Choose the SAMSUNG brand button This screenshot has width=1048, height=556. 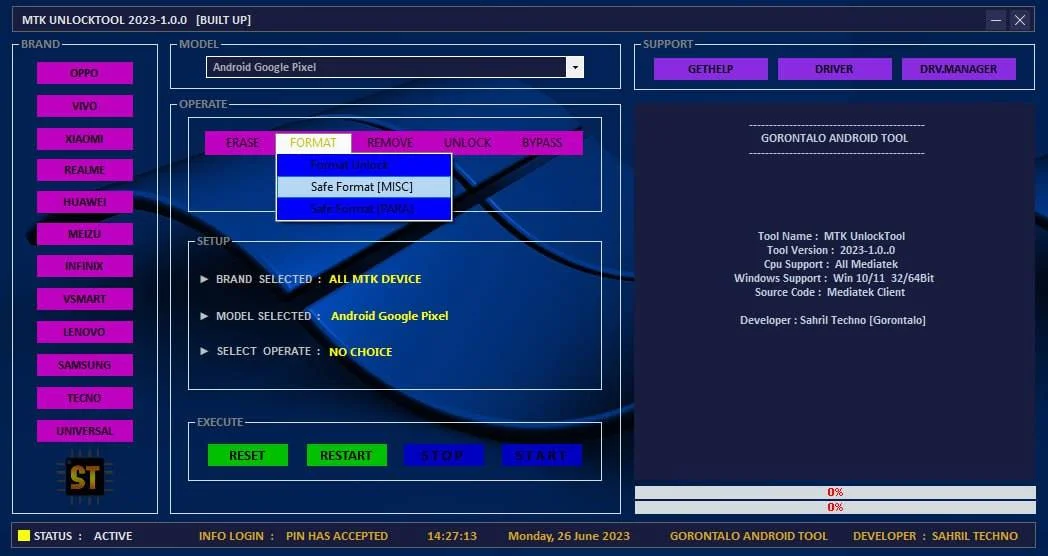84,365
